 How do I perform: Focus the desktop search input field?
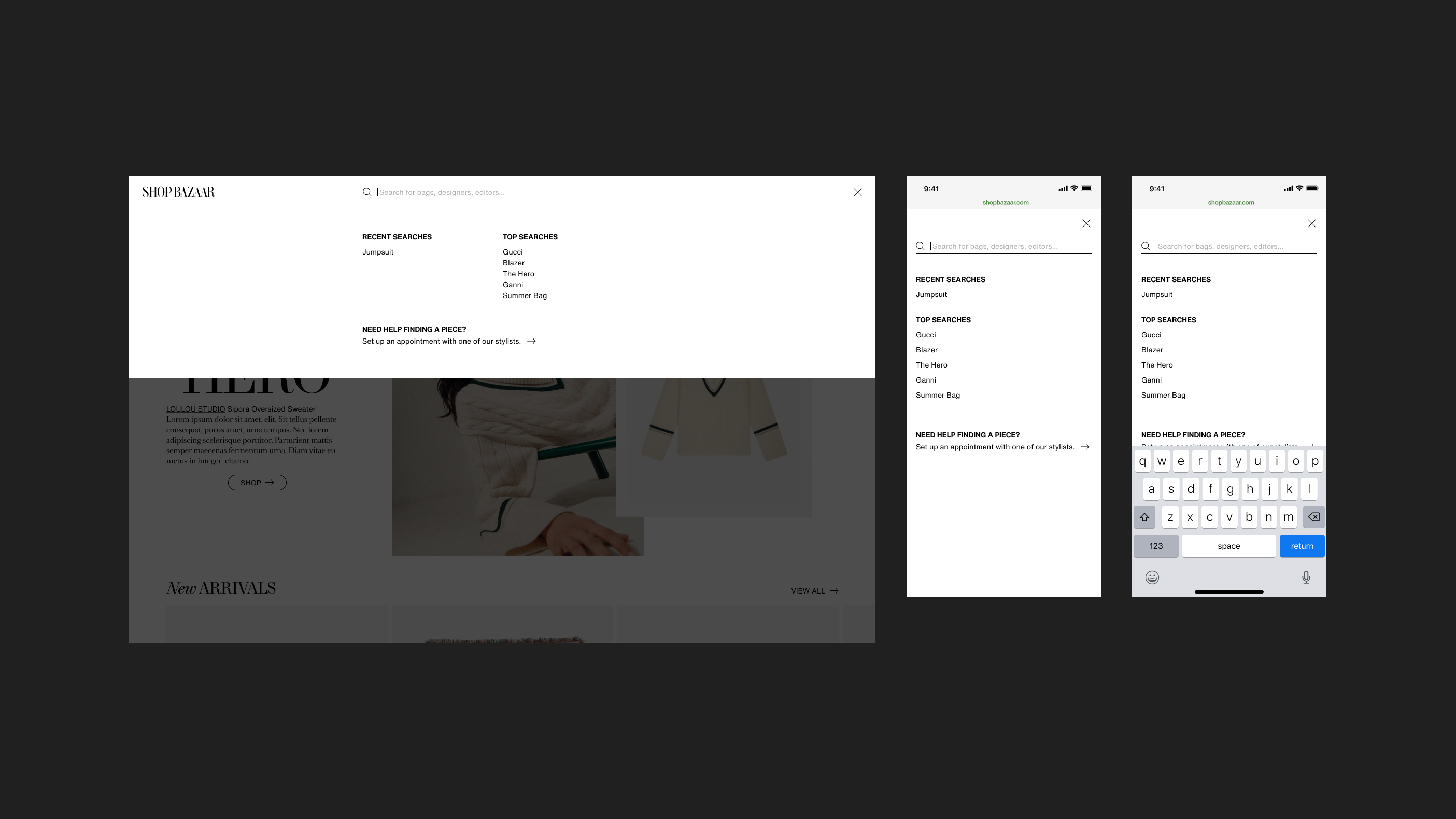(508, 192)
